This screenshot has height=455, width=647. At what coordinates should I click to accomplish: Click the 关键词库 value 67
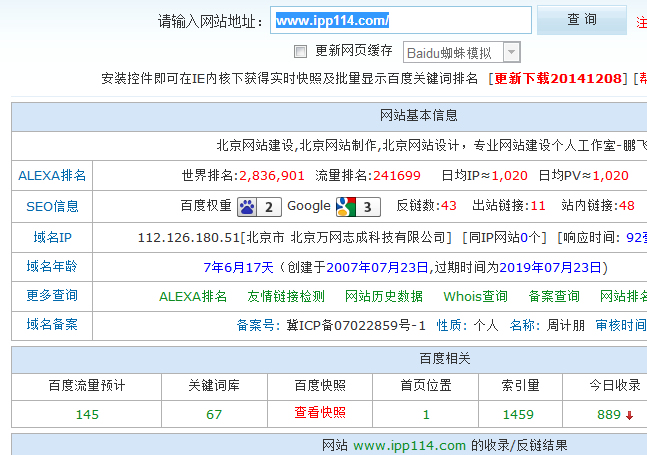(x=214, y=414)
